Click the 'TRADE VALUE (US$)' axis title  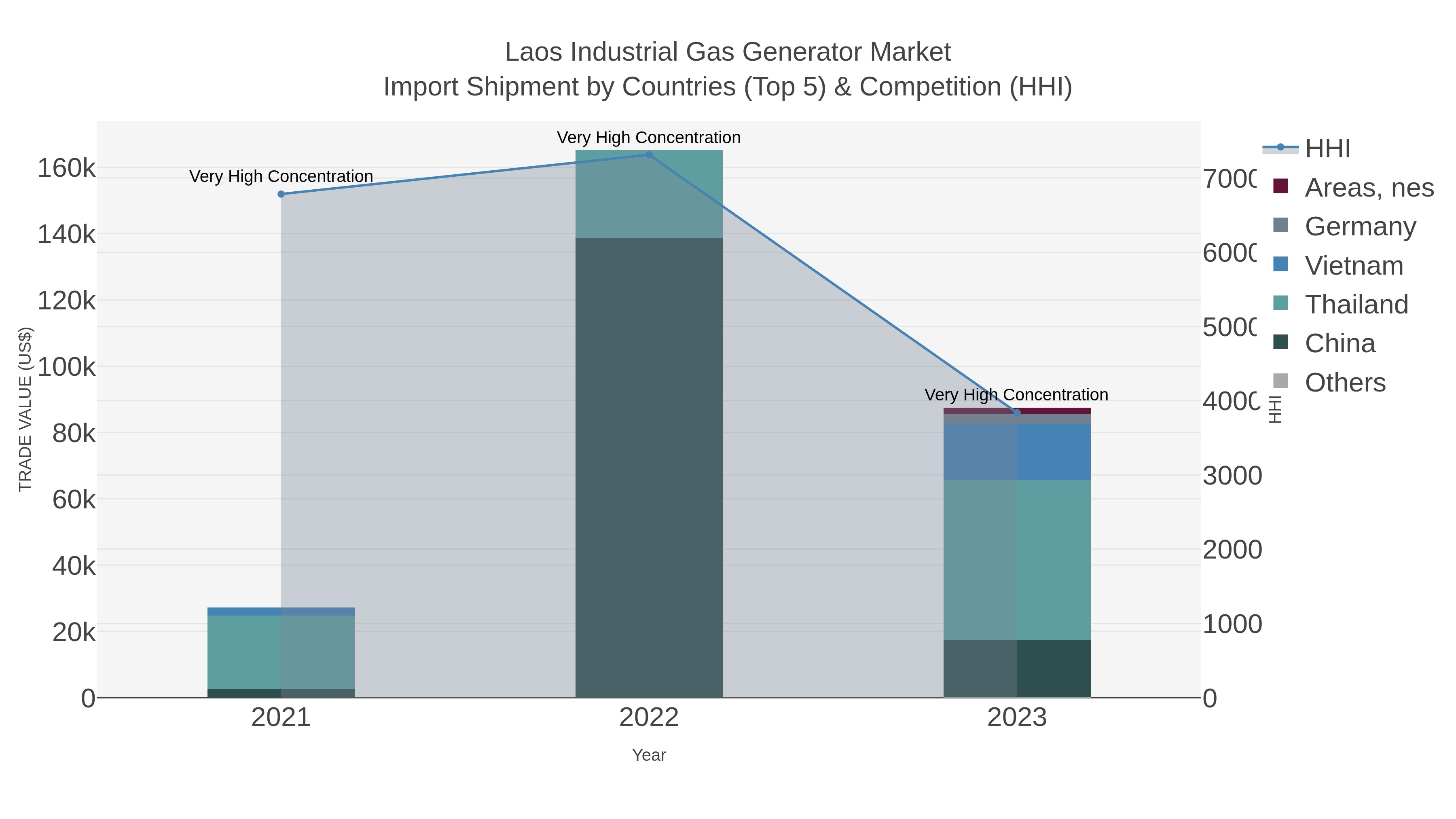[x=25, y=409]
